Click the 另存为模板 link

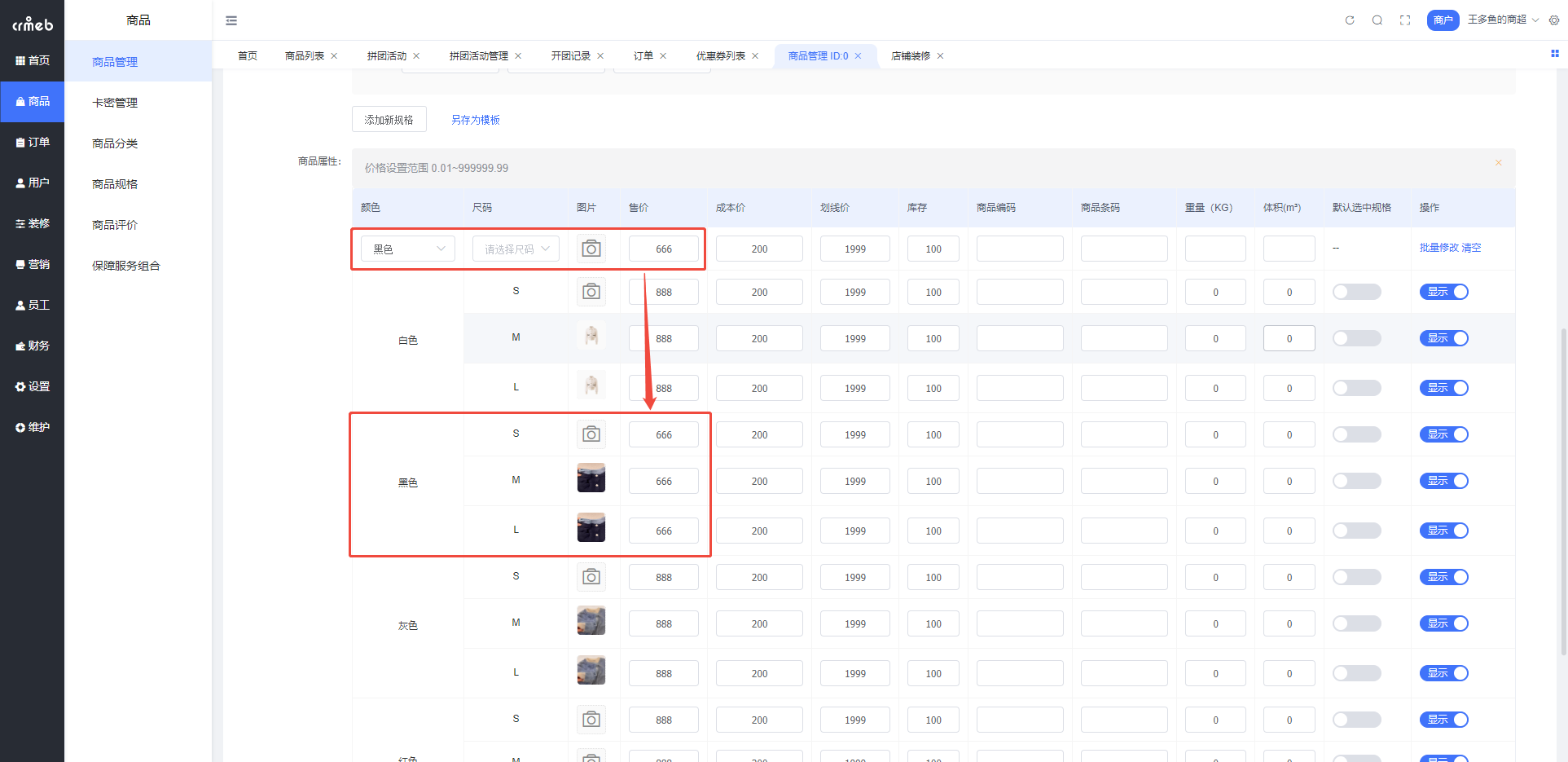475,119
